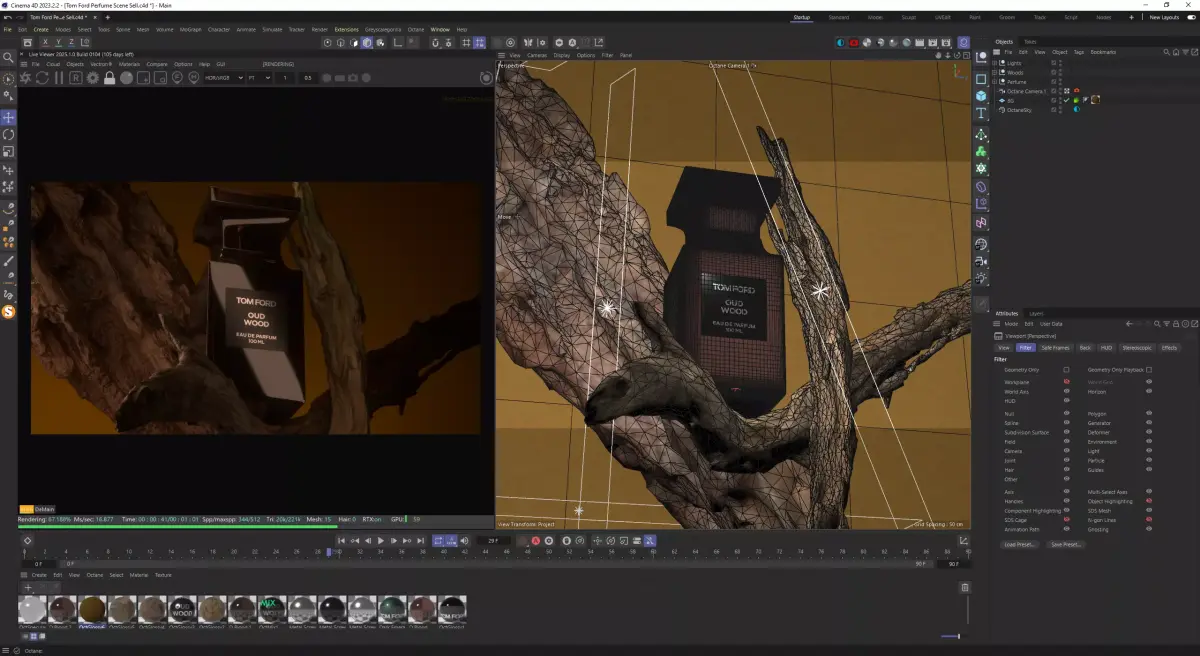
Task: Go to the start of the animation
Action: [341, 541]
